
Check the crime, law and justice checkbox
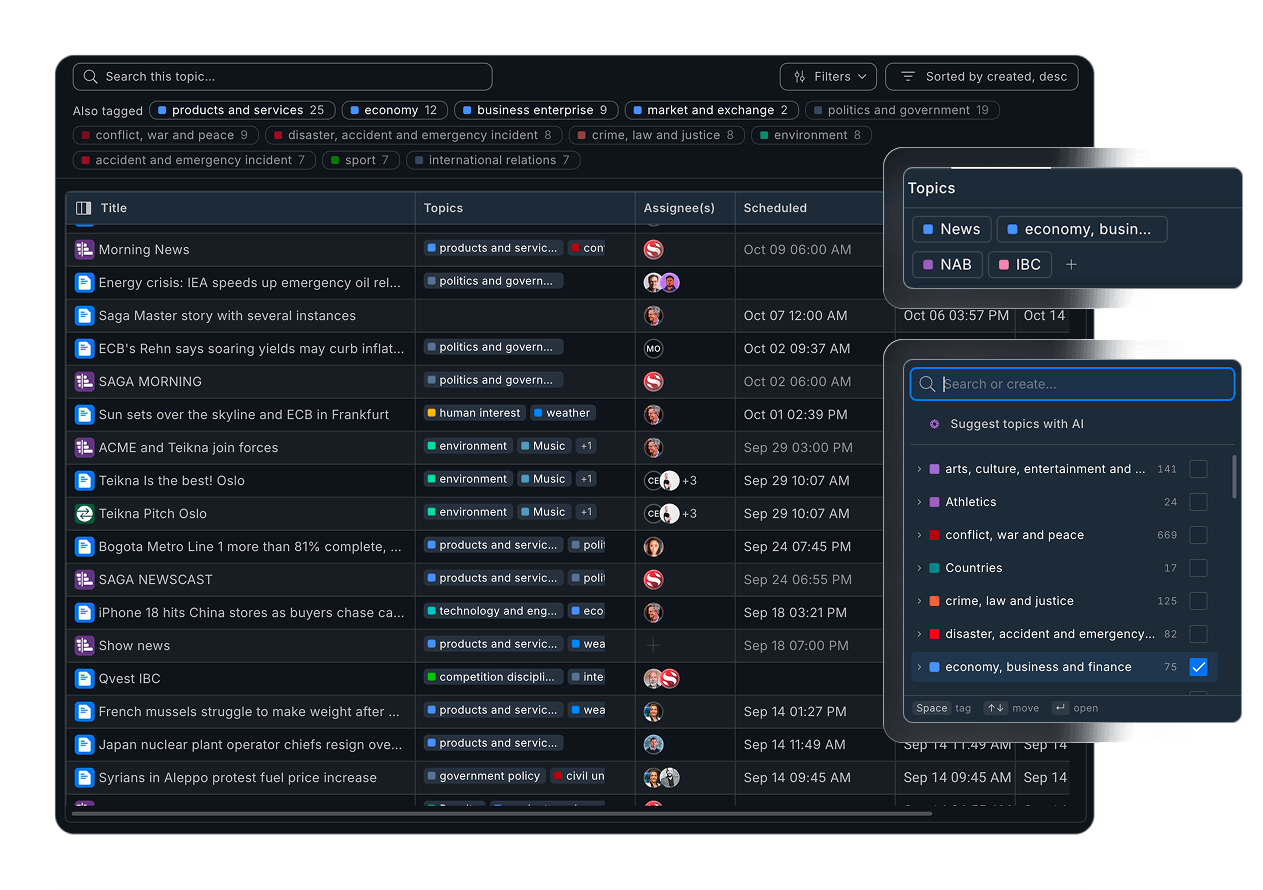pos(1198,601)
